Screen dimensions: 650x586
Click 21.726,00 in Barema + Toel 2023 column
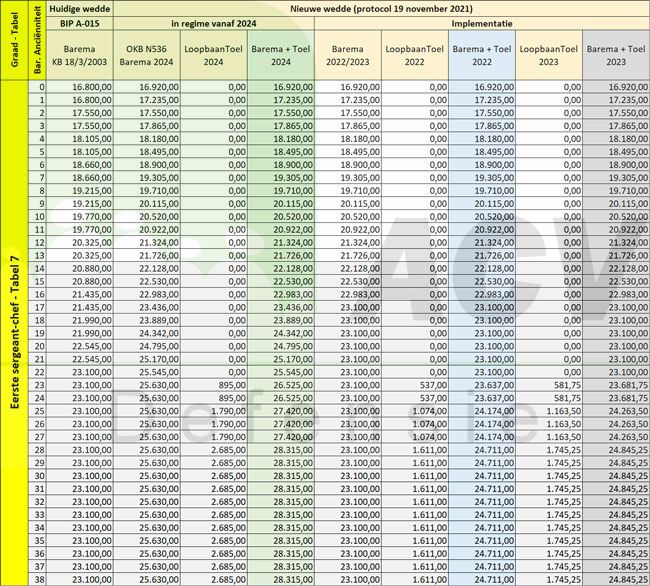click(x=616, y=256)
